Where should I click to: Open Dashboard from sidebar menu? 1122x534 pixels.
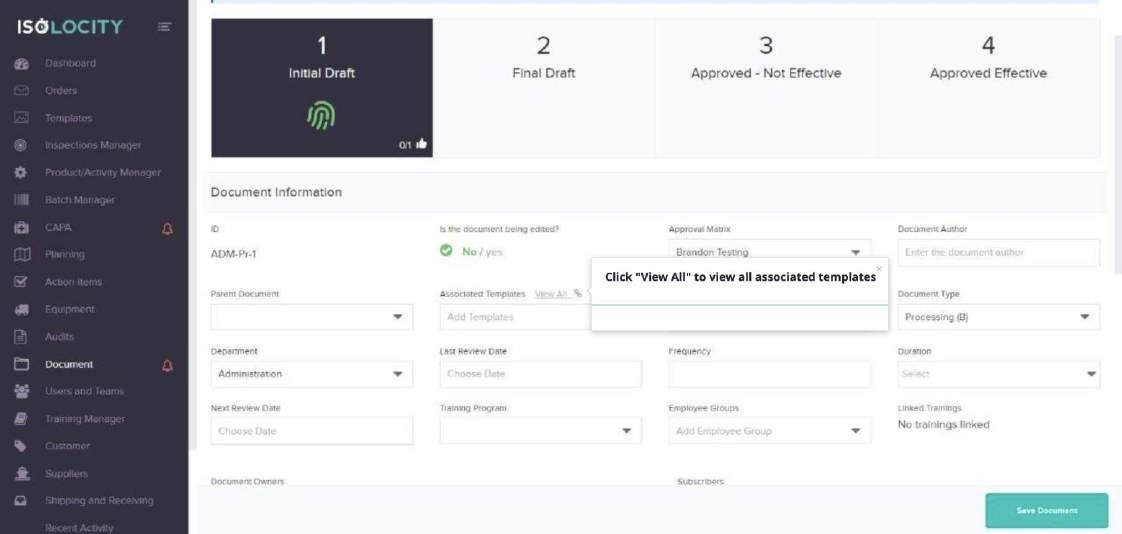pos(70,63)
